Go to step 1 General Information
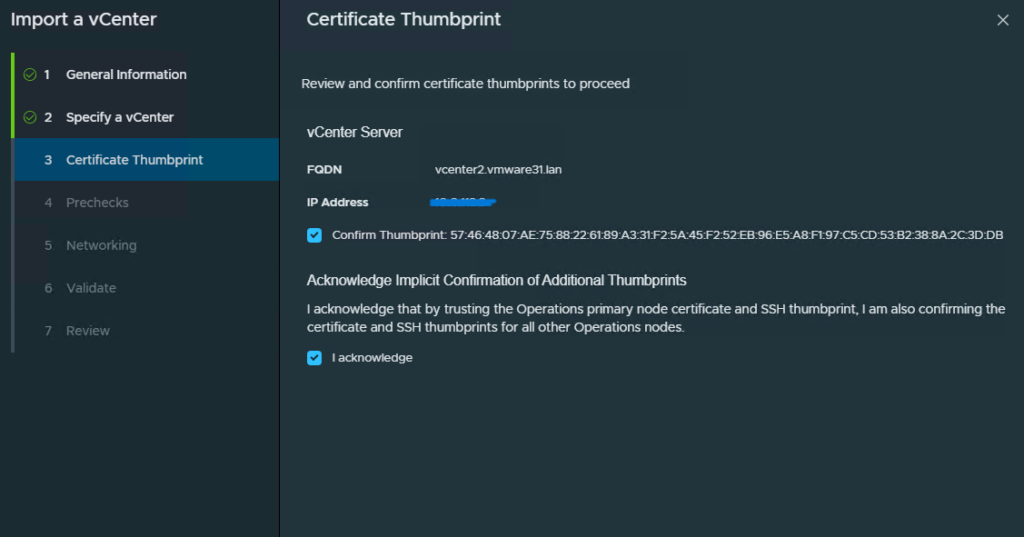 126,75
